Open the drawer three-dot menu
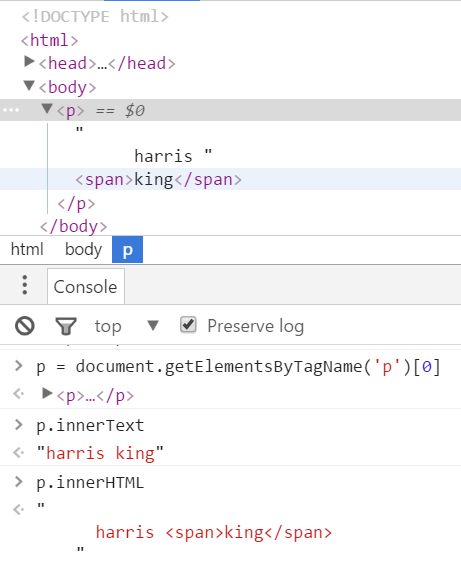 25,285
